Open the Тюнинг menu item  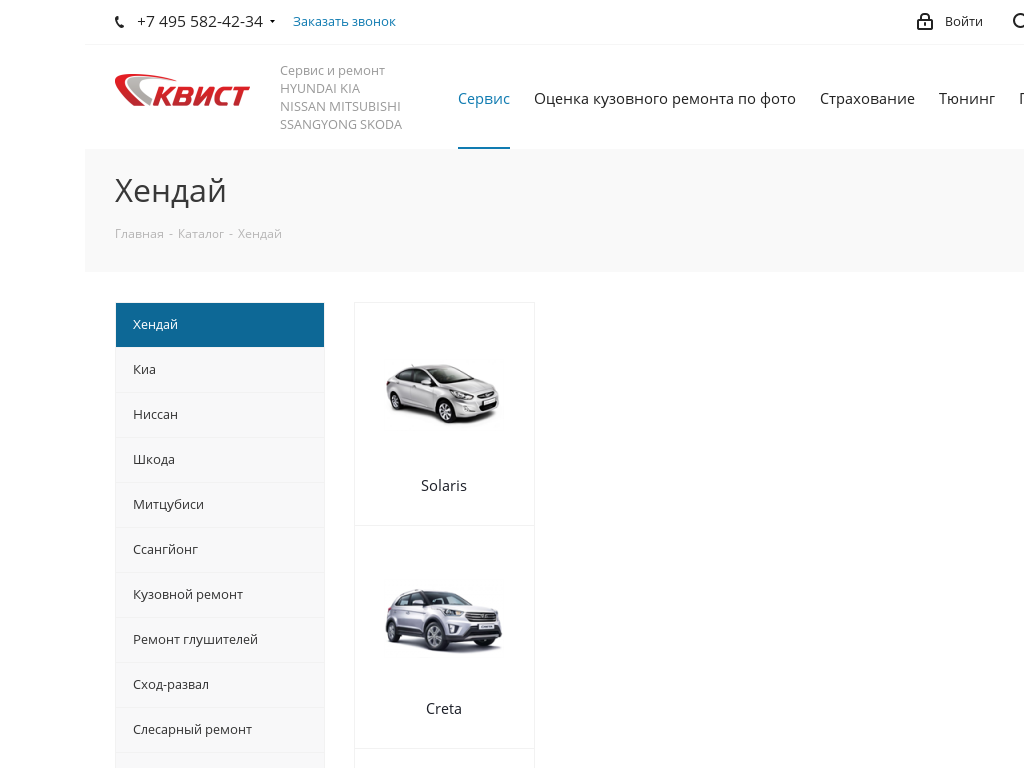(967, 99)
